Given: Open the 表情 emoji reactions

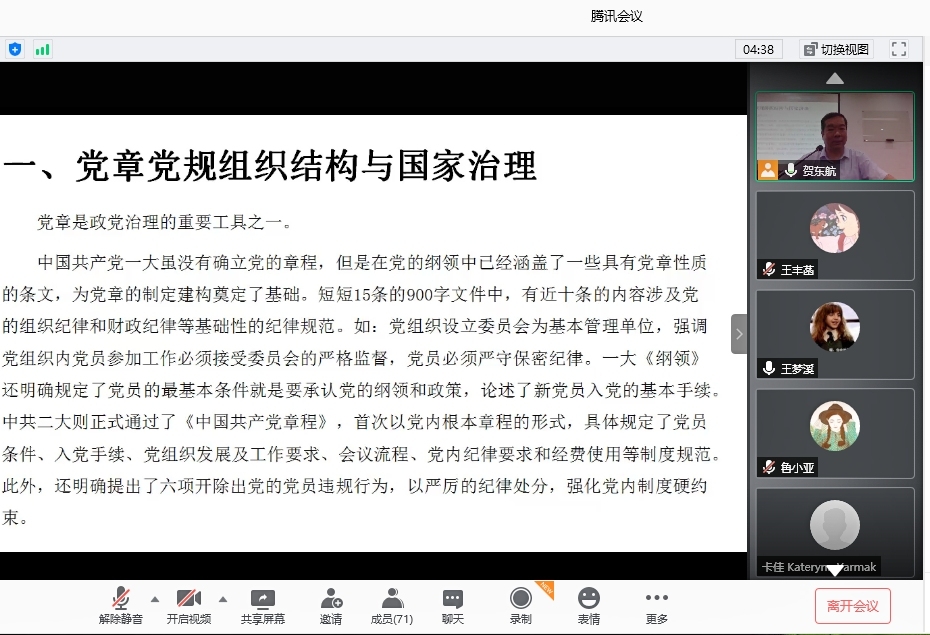Looking at the screenshot, I should tap(589, 606).
